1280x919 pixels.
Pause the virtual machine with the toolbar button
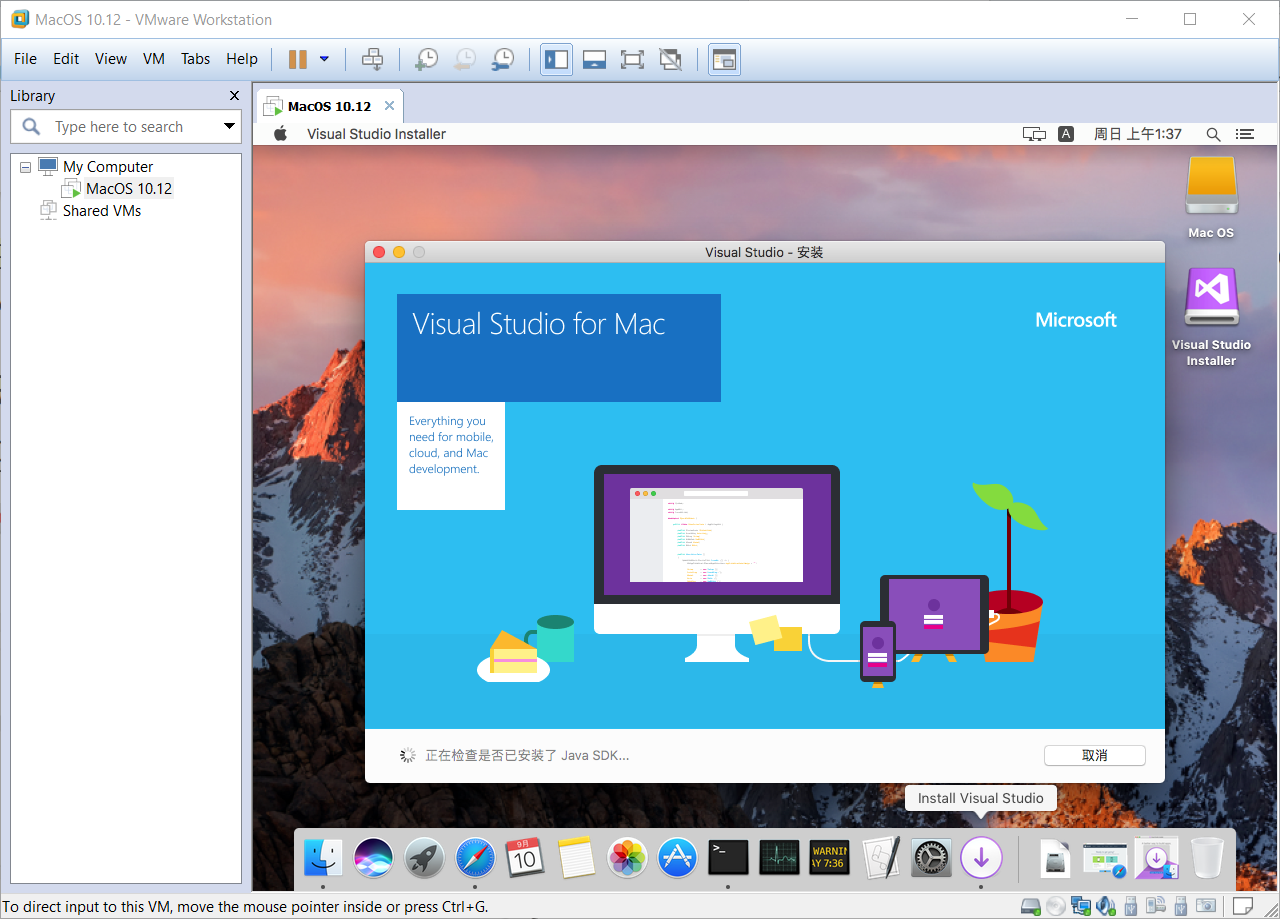(297, 59)
